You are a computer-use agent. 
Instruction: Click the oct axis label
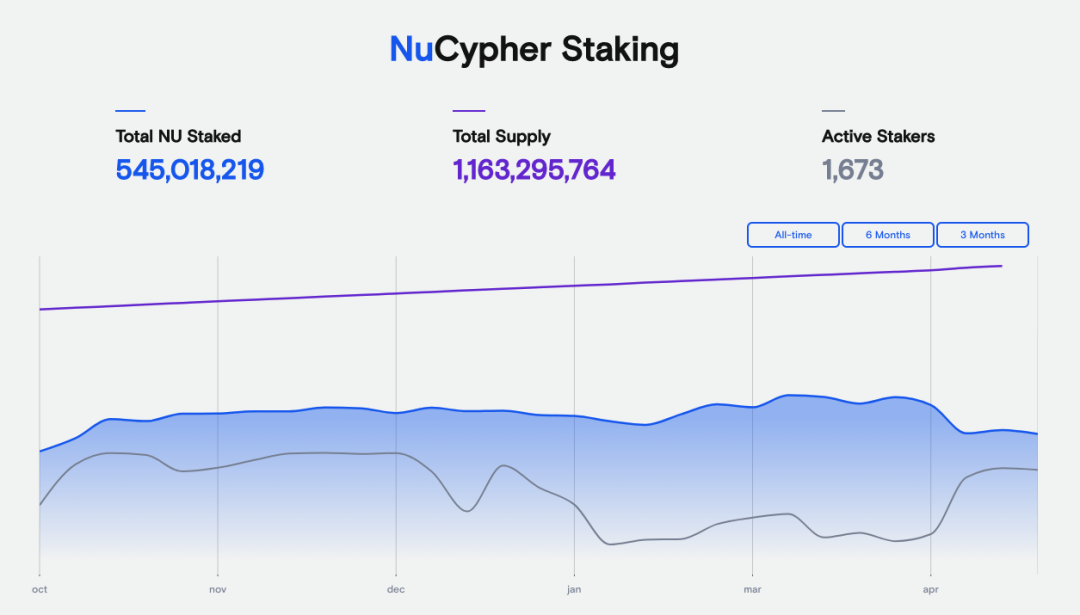39,590
